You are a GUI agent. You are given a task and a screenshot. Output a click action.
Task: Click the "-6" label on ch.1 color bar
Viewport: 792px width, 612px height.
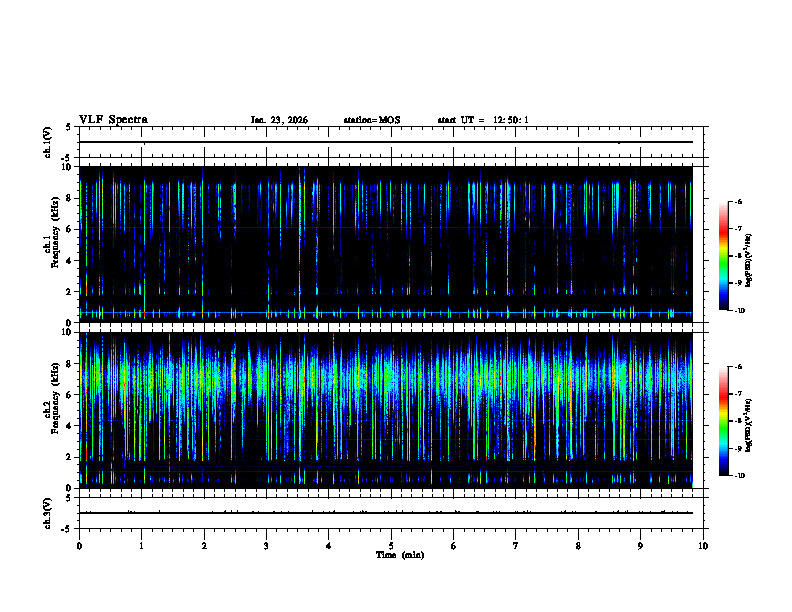[738, 201]
